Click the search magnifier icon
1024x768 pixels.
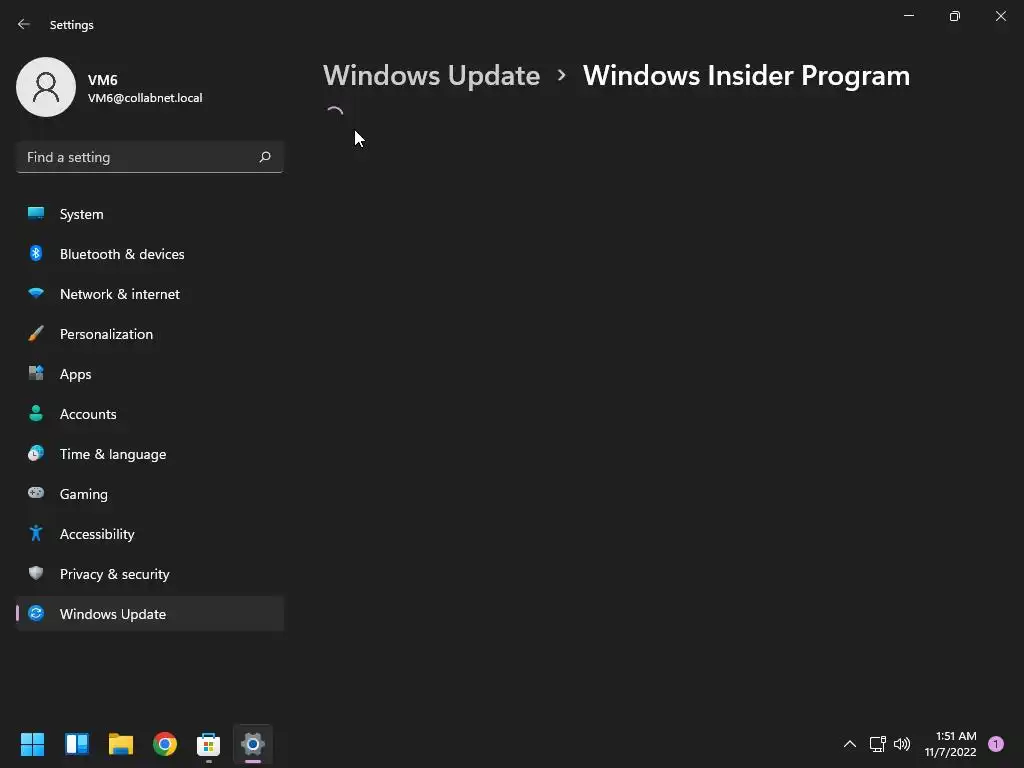coord(264,157)
